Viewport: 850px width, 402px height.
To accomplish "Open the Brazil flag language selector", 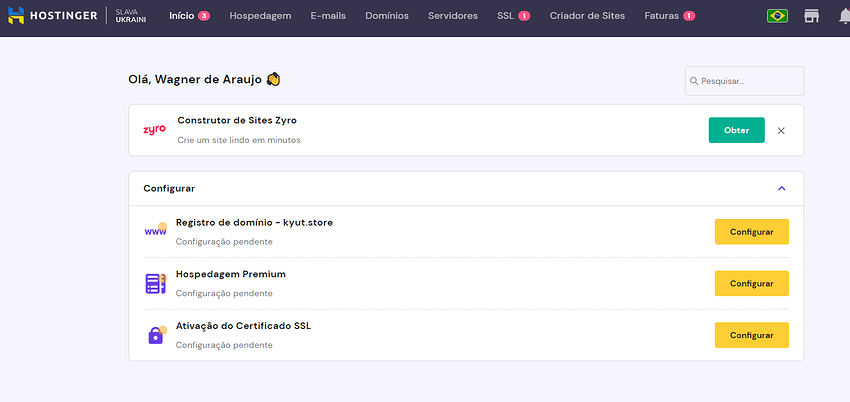I will (777, 16).
